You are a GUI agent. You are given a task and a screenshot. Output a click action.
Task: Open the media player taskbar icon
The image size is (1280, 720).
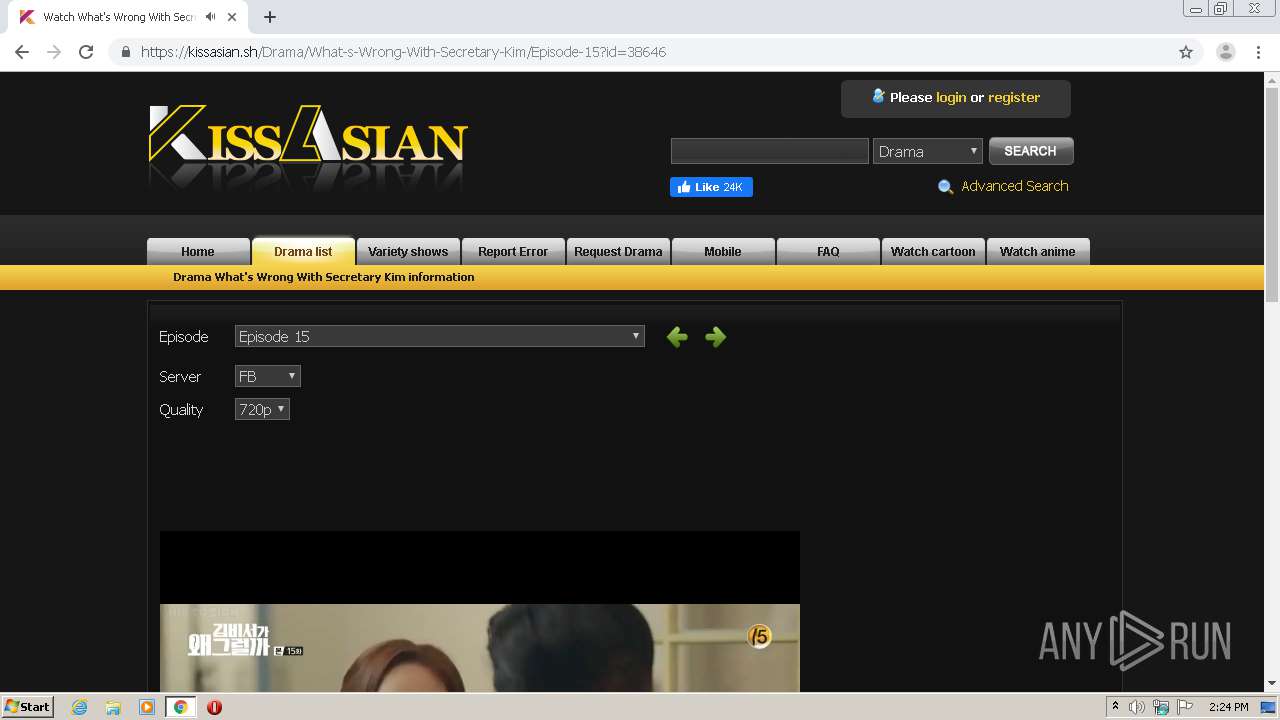click(147, 707)
